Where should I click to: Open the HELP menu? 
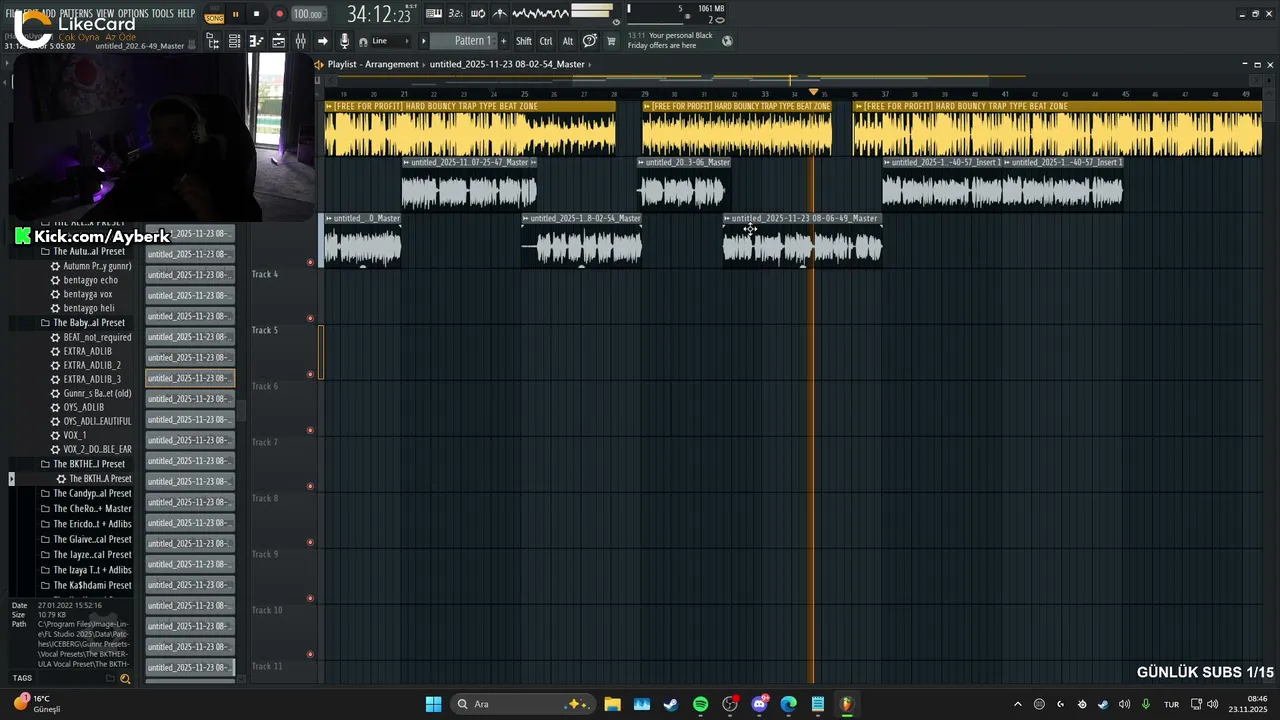click(186, 14)
